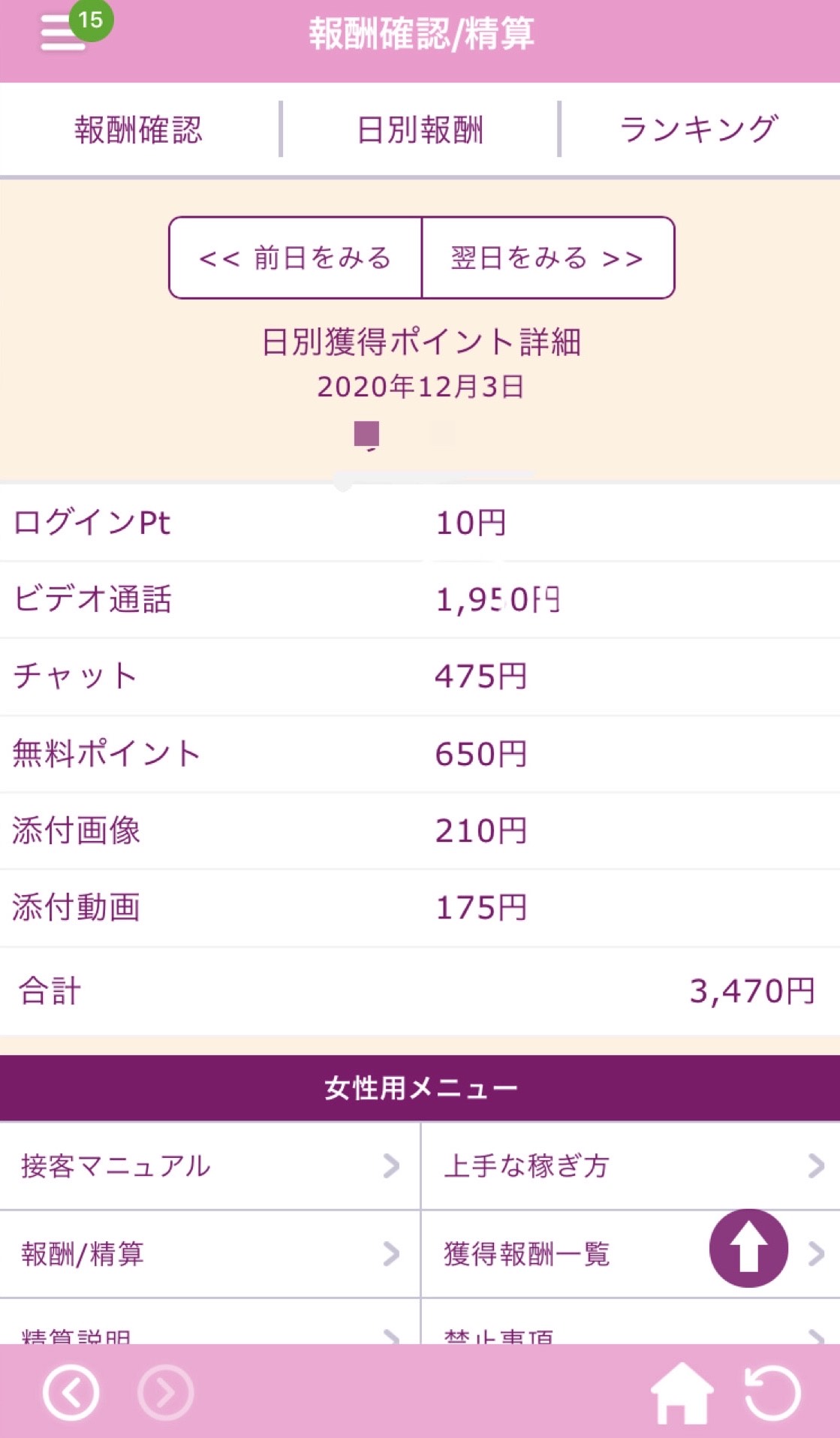Image resolution: width=840 pixels, height=1438 pixels.
Task: Tap the scroll-to-top arrow button
Action: point(748,1248)
